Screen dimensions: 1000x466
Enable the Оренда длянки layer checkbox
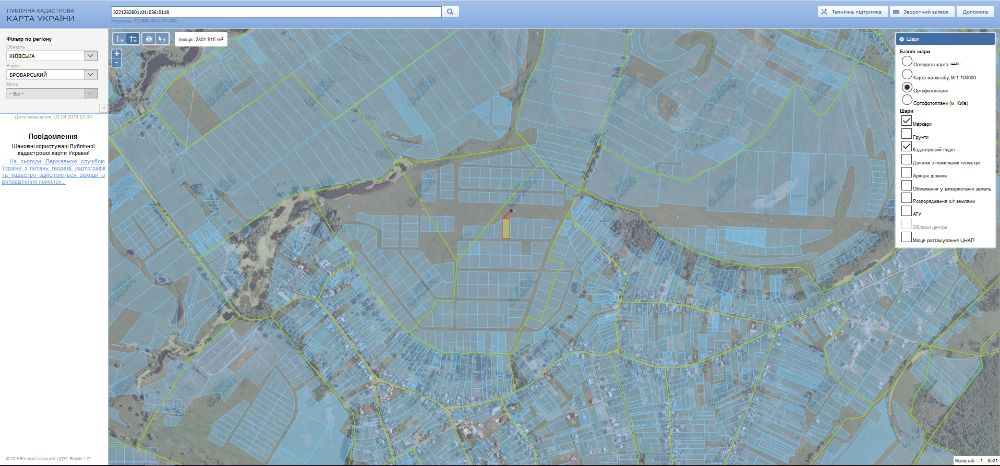coord(906,172)
